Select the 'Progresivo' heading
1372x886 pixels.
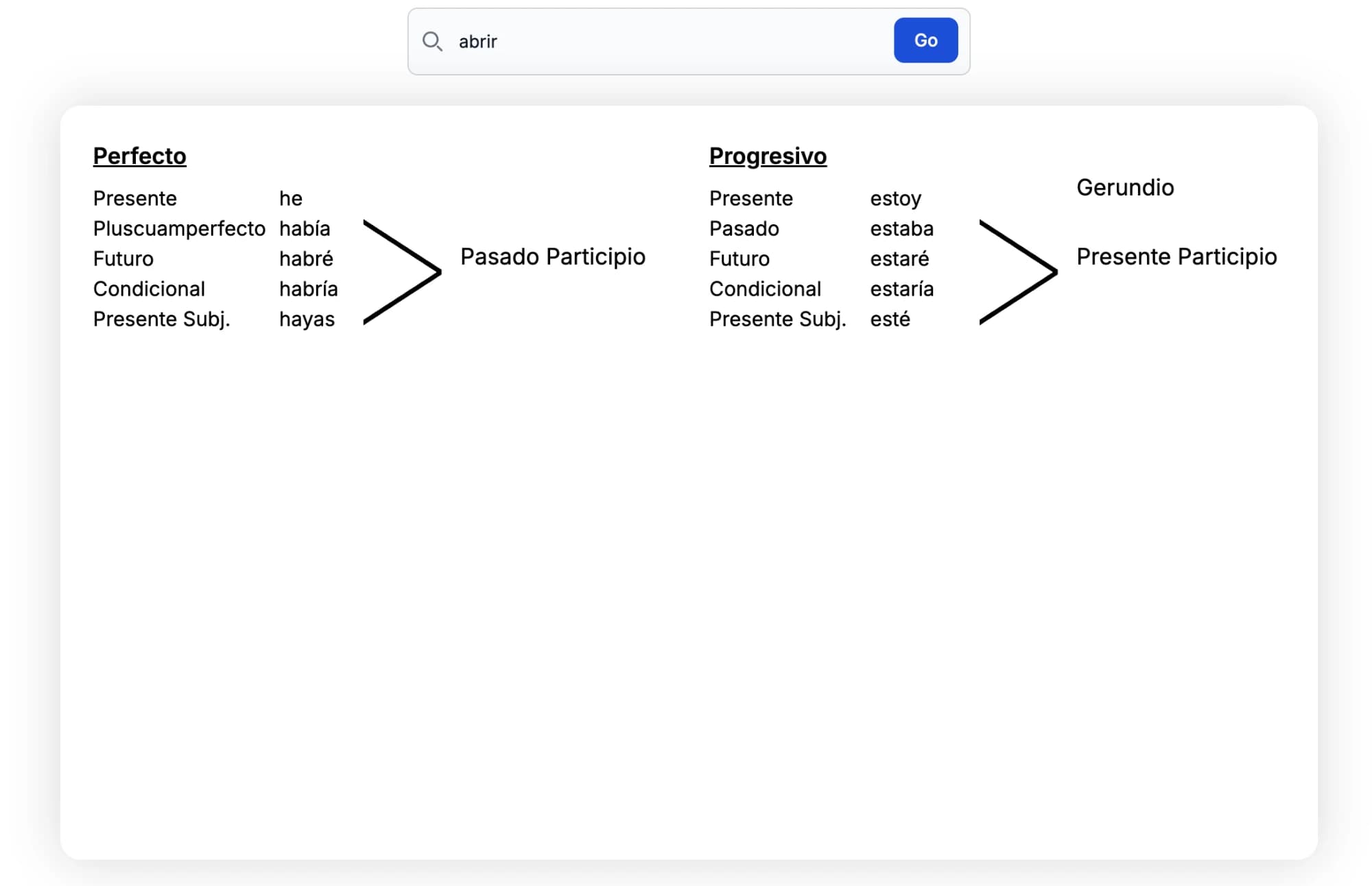point(768,156)
